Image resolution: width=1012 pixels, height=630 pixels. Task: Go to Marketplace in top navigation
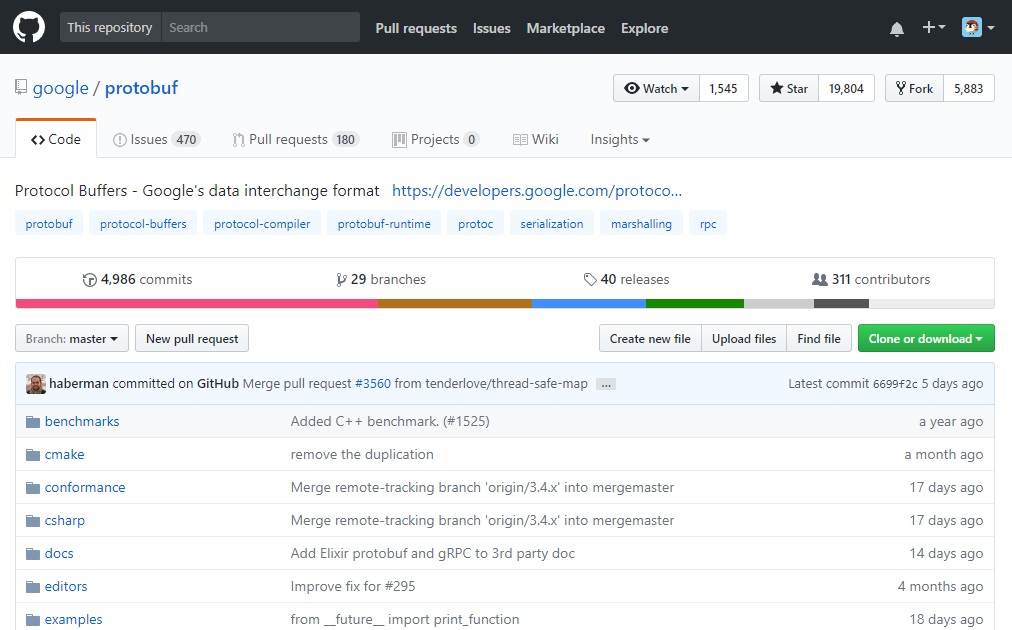click(565, 28)
